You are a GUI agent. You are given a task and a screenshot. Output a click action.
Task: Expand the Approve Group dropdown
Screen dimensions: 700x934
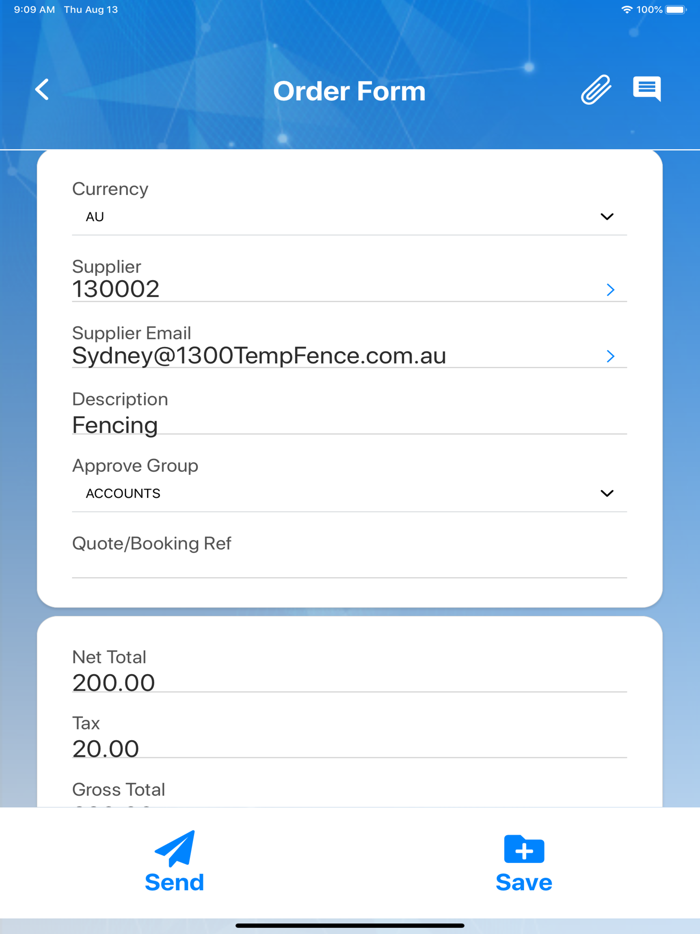606,494
